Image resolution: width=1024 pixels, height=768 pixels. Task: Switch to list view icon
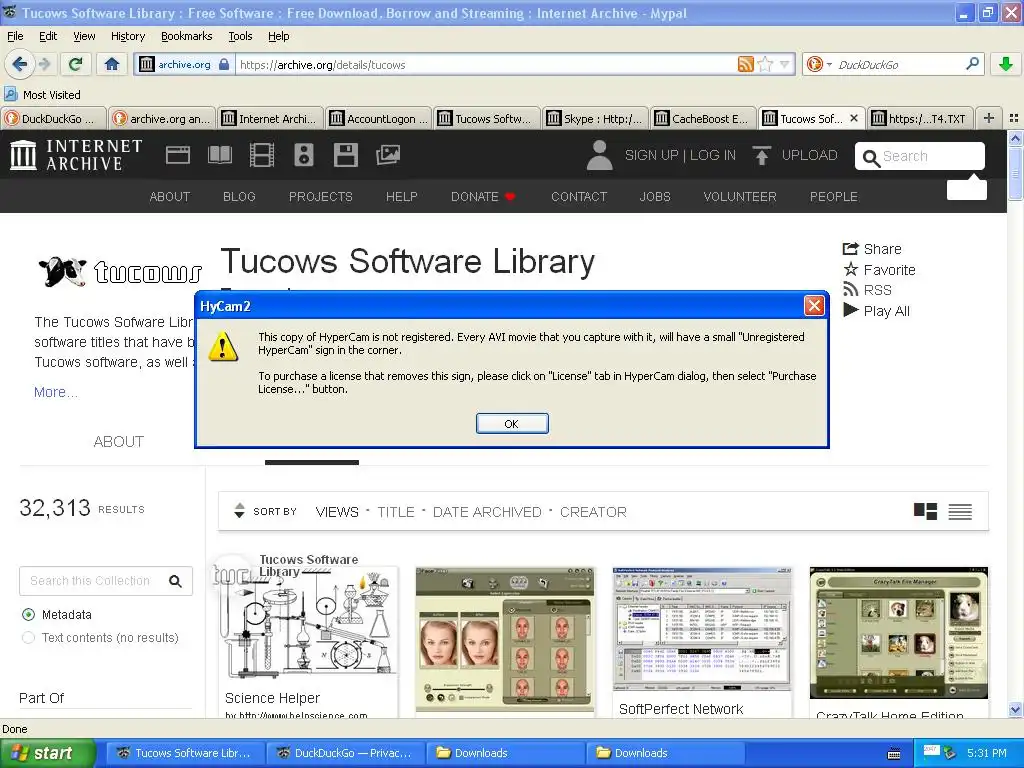click(x=960, y=511)
